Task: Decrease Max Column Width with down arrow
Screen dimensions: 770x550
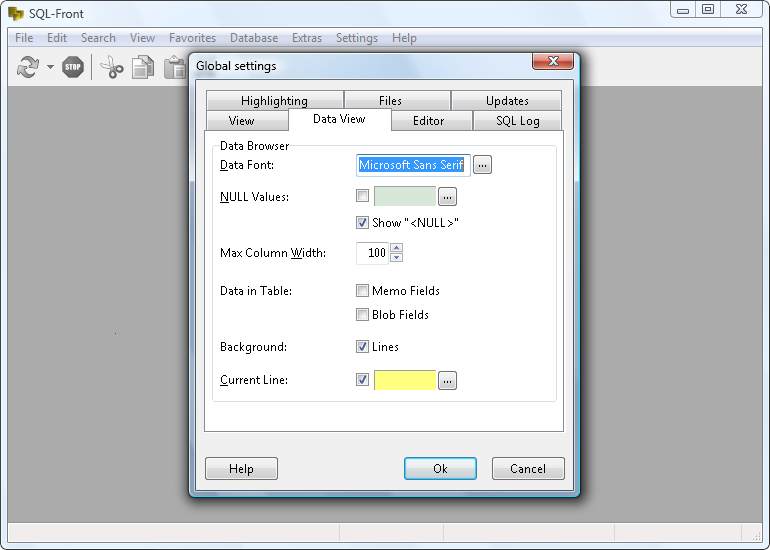Action: tap(397, 258)
